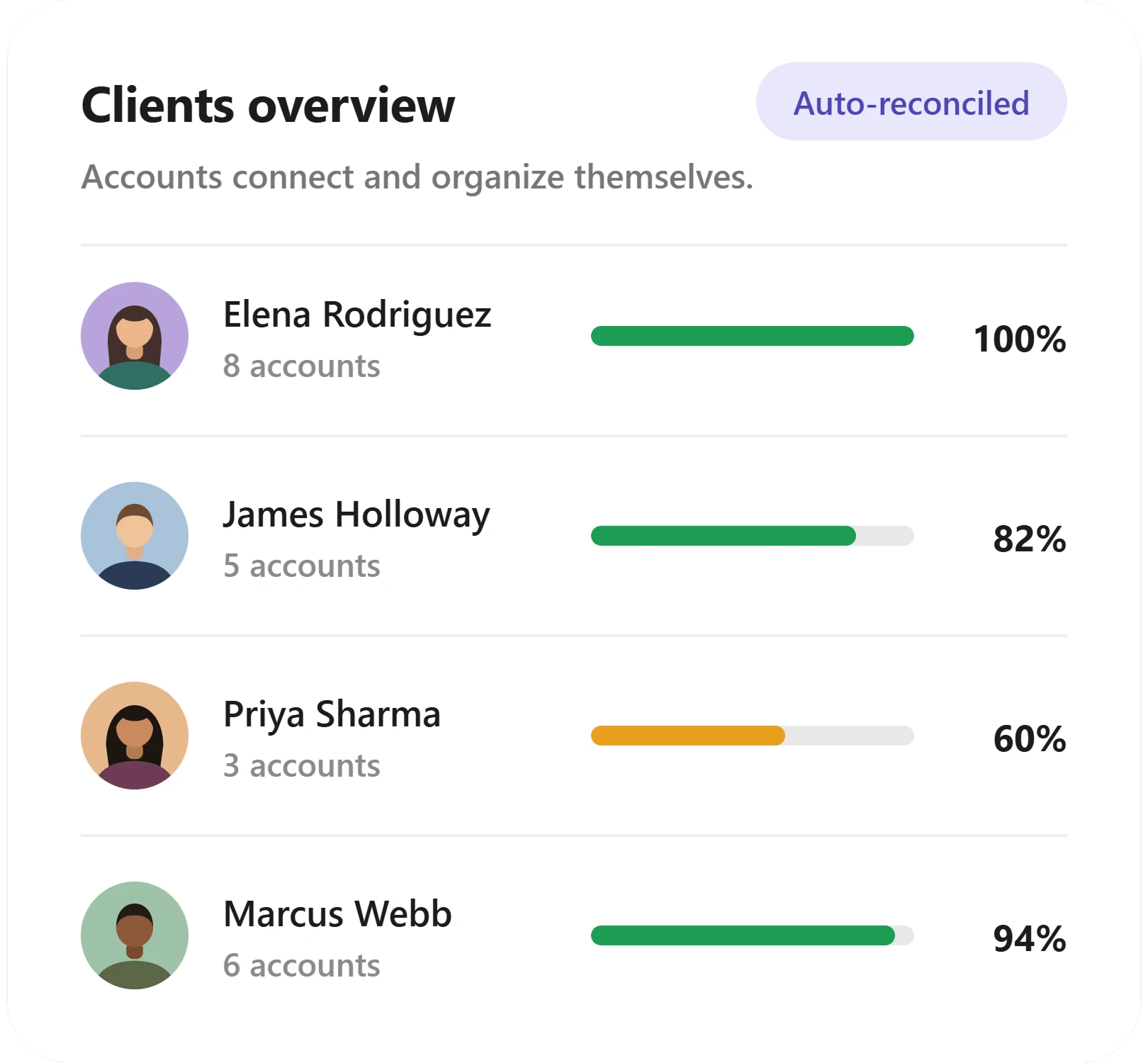Open Priya Sharma client name
The width and height of the screenshot is (1148, 1063).
pos(332,715)
